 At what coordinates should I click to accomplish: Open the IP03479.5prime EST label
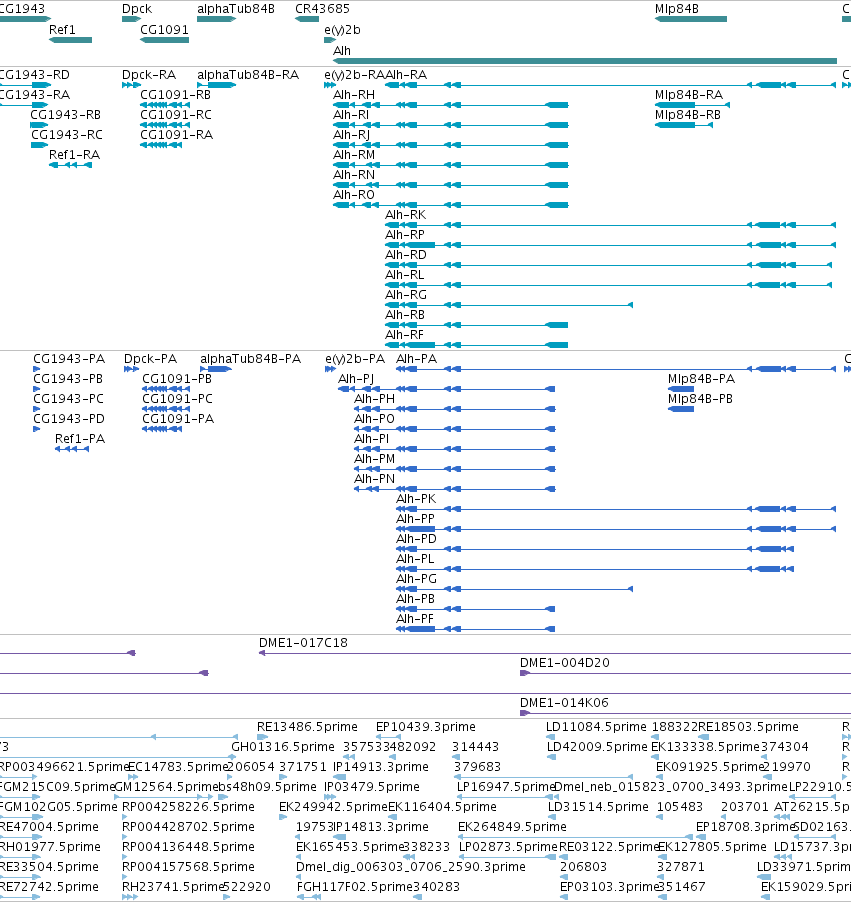[x=372, y=787]
